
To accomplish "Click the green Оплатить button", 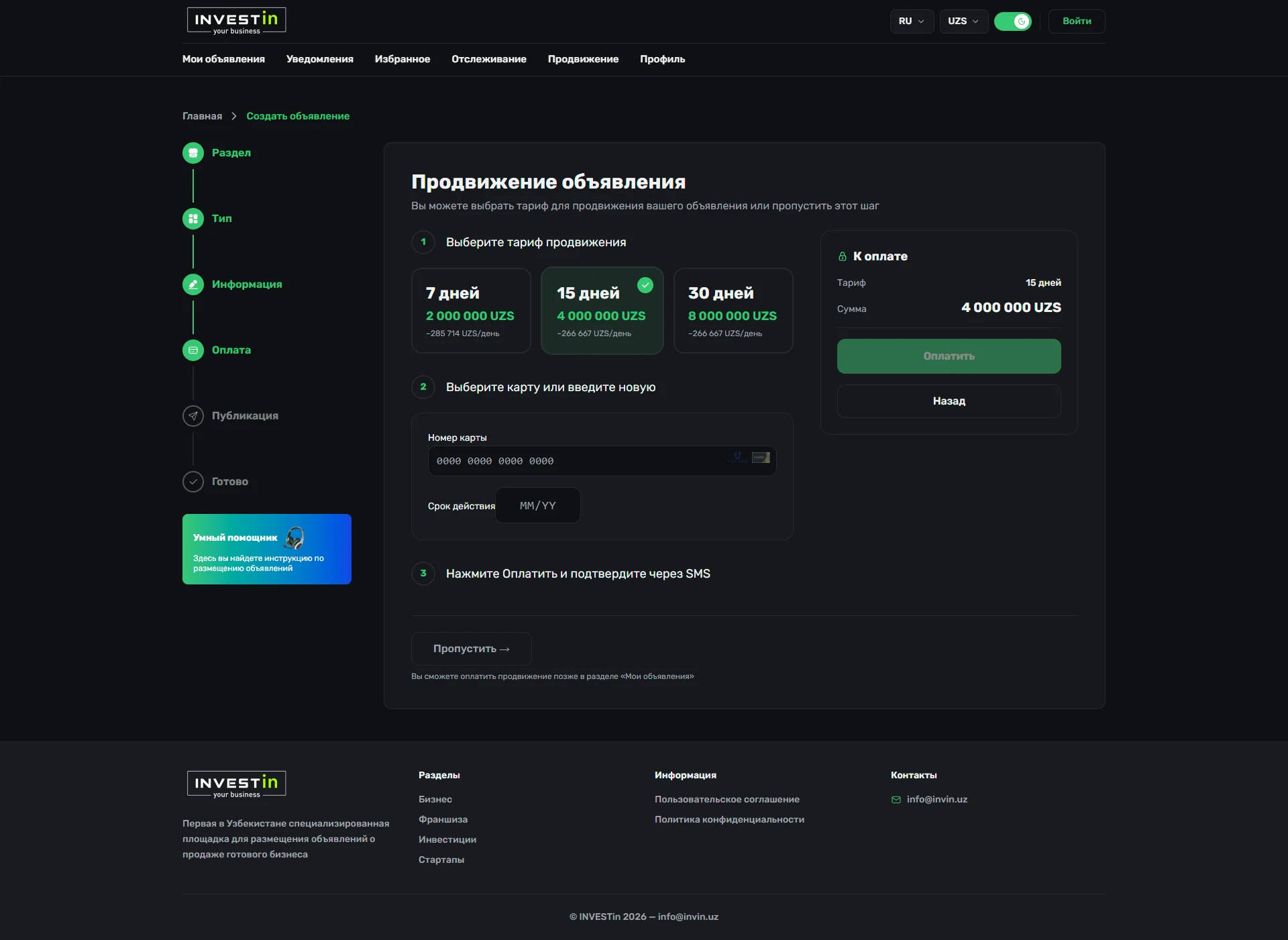I will click(x=949, y=356).
